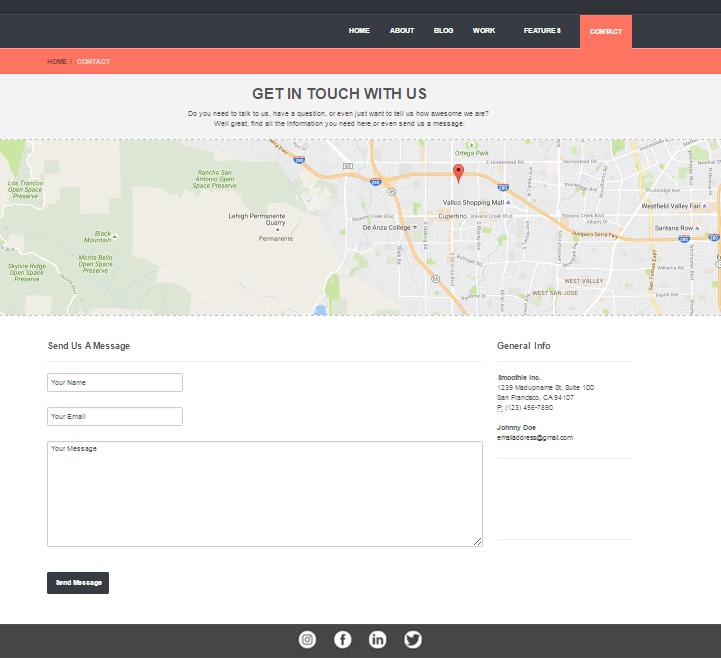Open the WORK nav item
This screenshot has height=658, width=721.
(484, 31)
